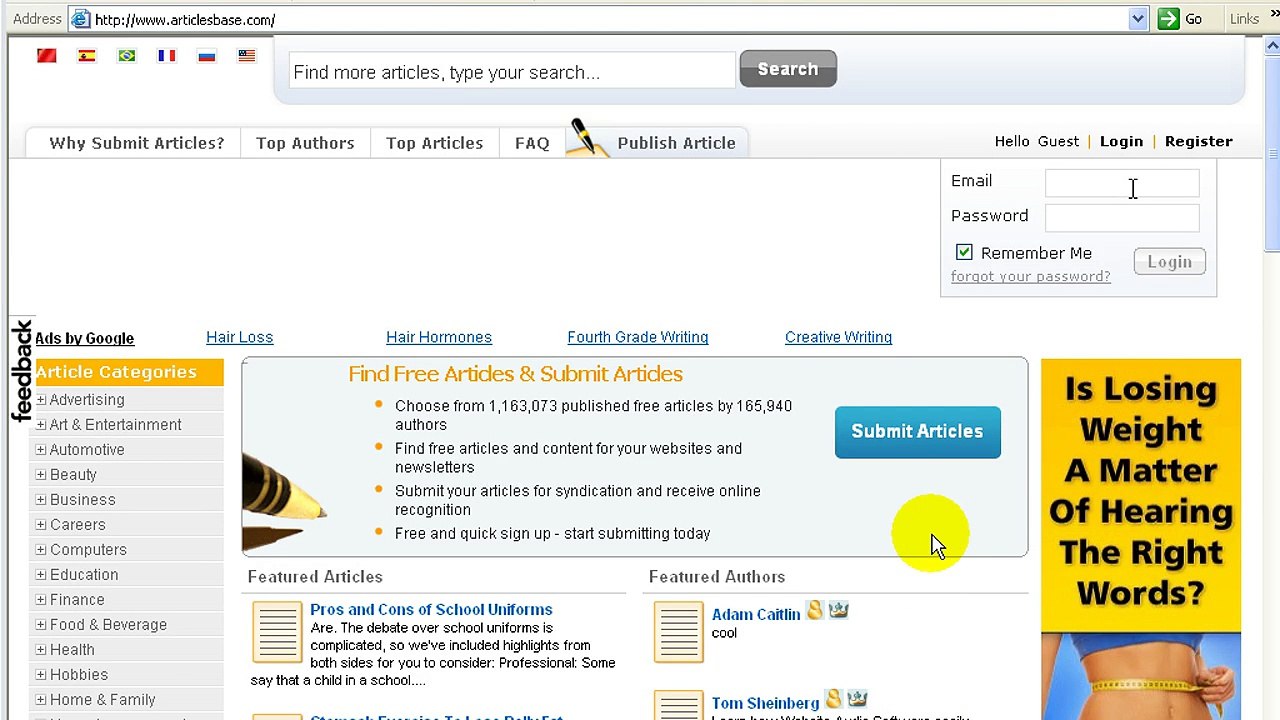Open the Top Articles tab
The height and width of the screenshot is (720, 1280).
point(434,143)
